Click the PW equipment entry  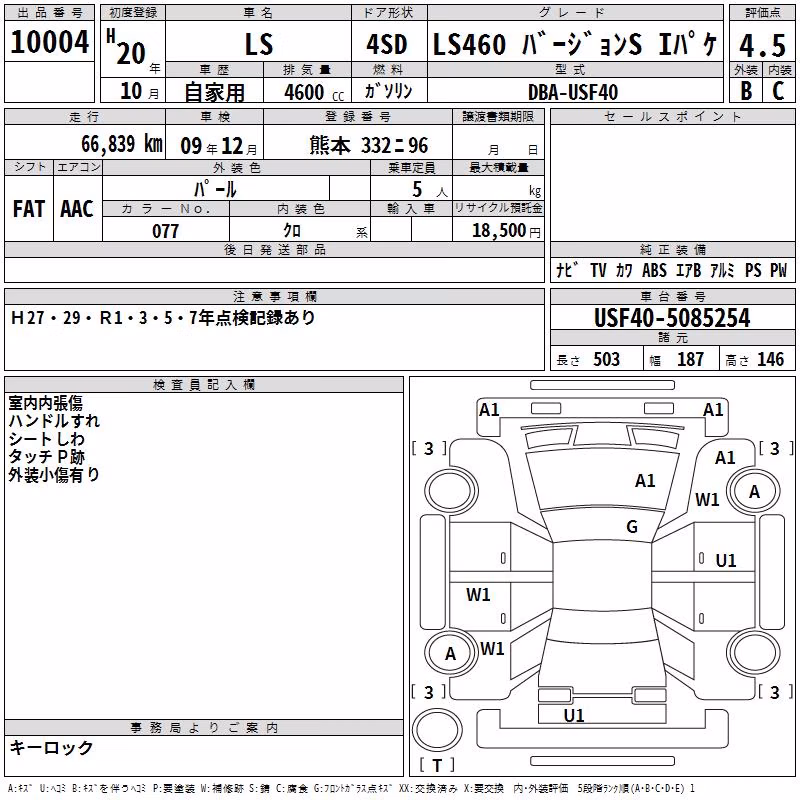779,270
